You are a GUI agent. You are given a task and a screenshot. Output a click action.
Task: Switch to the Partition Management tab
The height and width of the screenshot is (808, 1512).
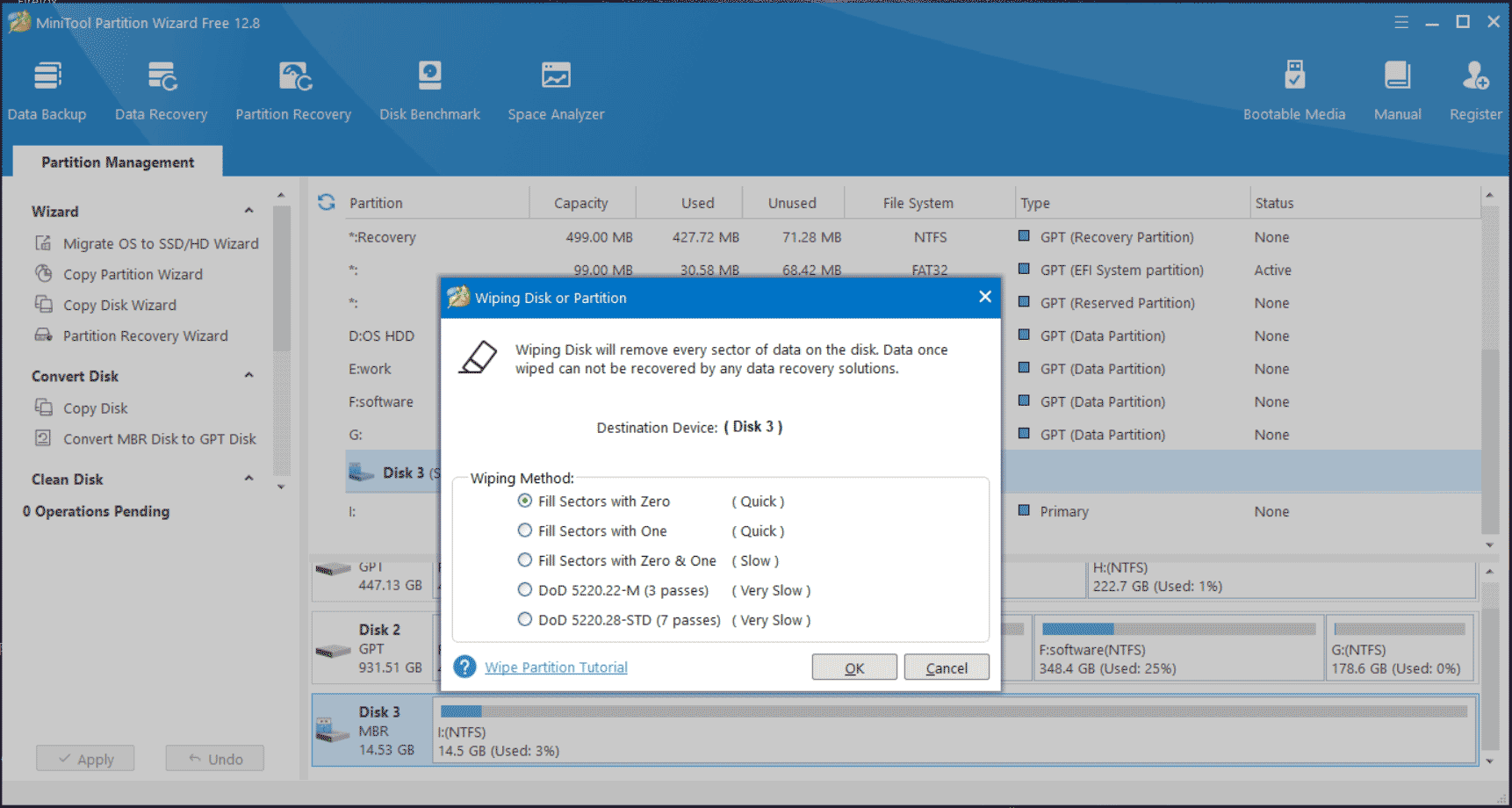pos(118,162)
